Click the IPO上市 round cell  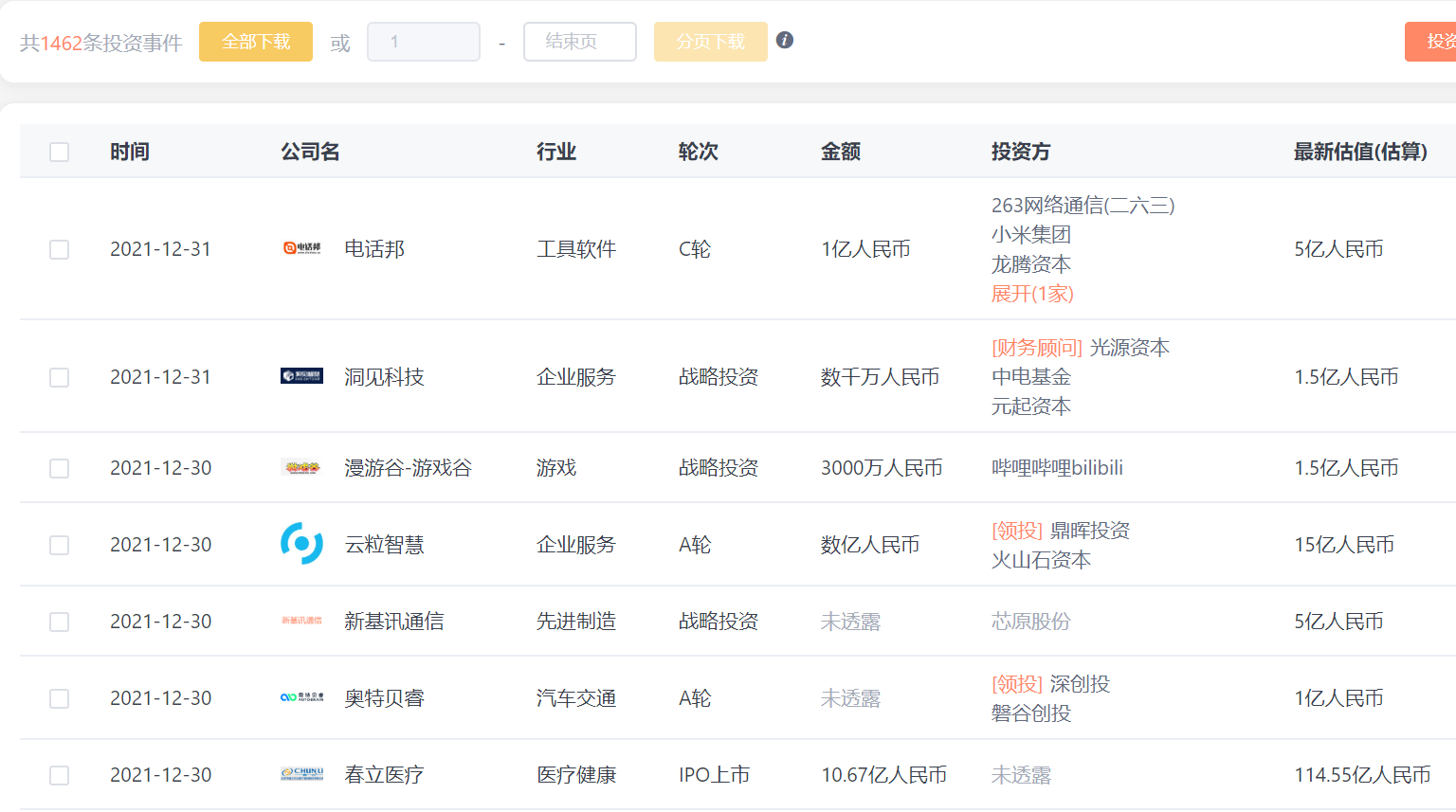pos(715,775)
